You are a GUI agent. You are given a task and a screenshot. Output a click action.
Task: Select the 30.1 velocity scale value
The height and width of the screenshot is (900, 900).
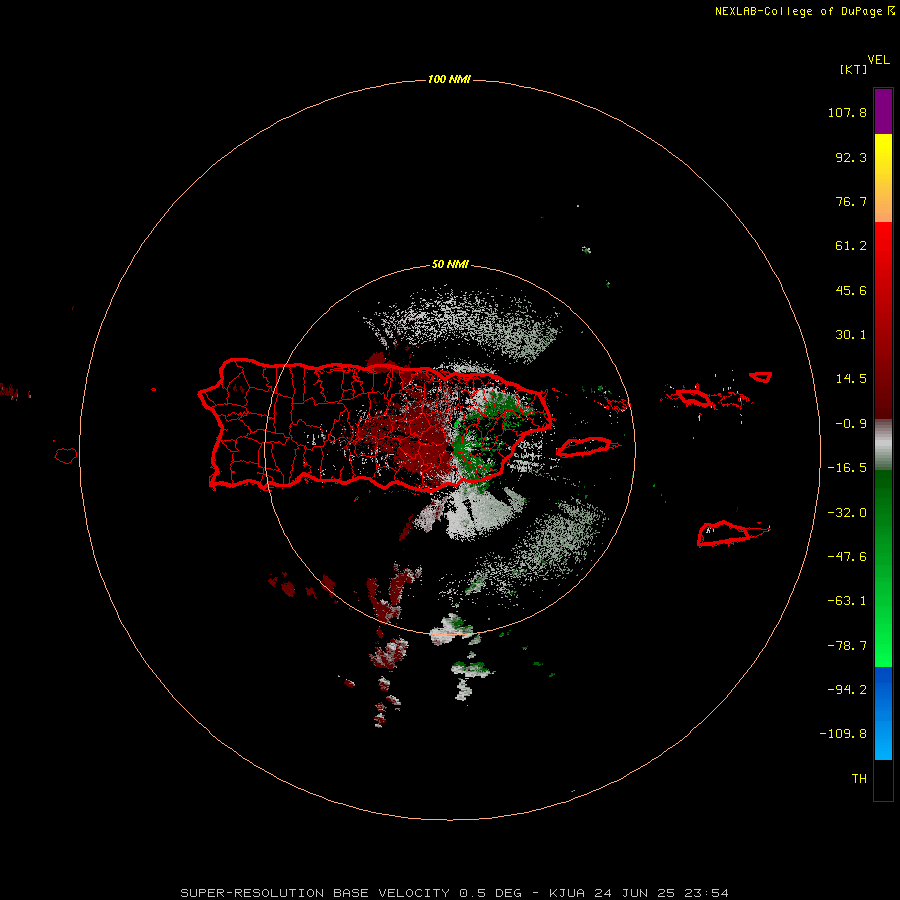coord(851,335)
